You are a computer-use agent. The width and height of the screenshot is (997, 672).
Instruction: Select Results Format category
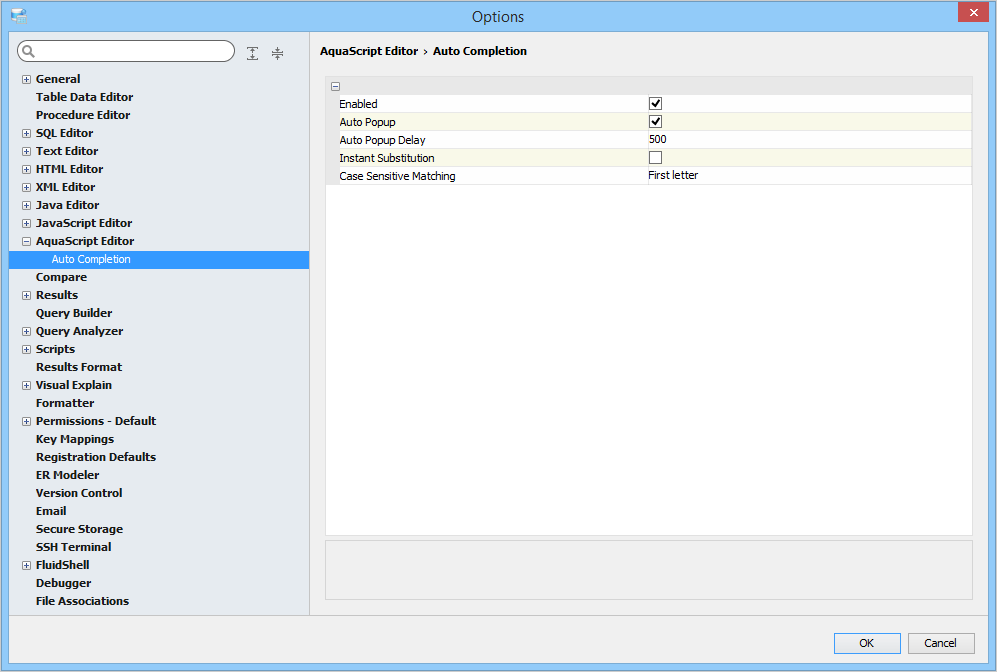(x=79, y=367)
